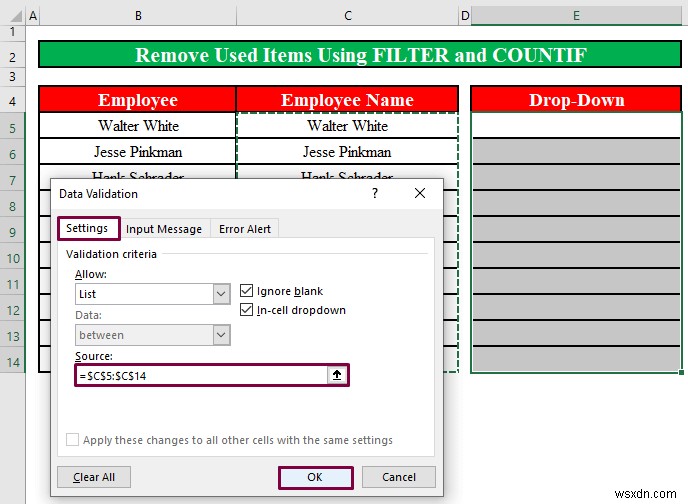Click Jesse Pinkman in Employee Name column
Screen dimensions: 688x504
pyautogui.click(x=347, y=152)
